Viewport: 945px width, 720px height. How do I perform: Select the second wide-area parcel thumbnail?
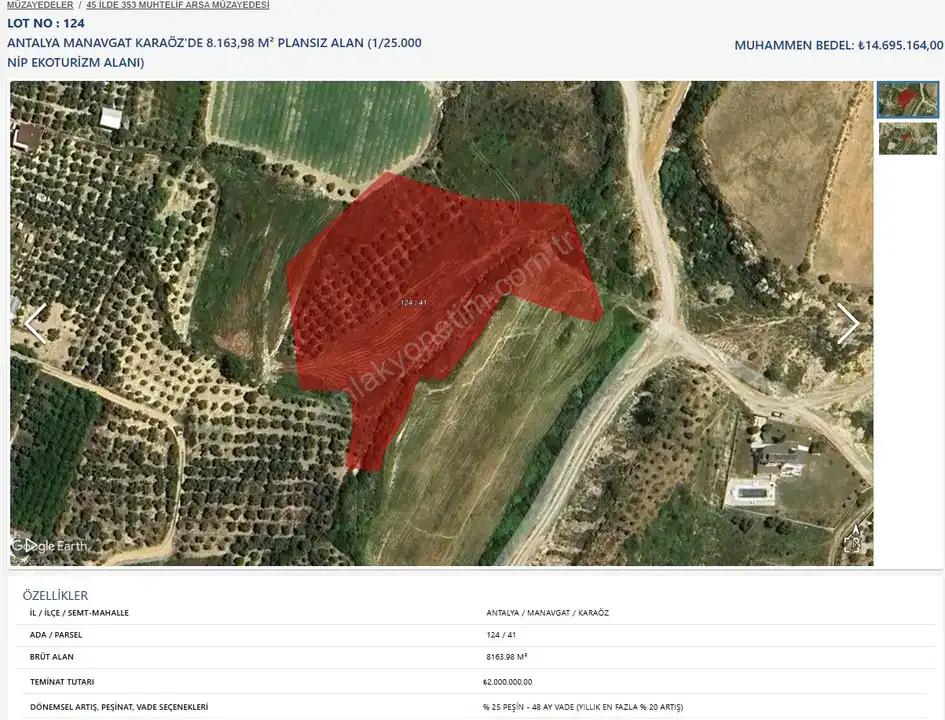[907, 138]
